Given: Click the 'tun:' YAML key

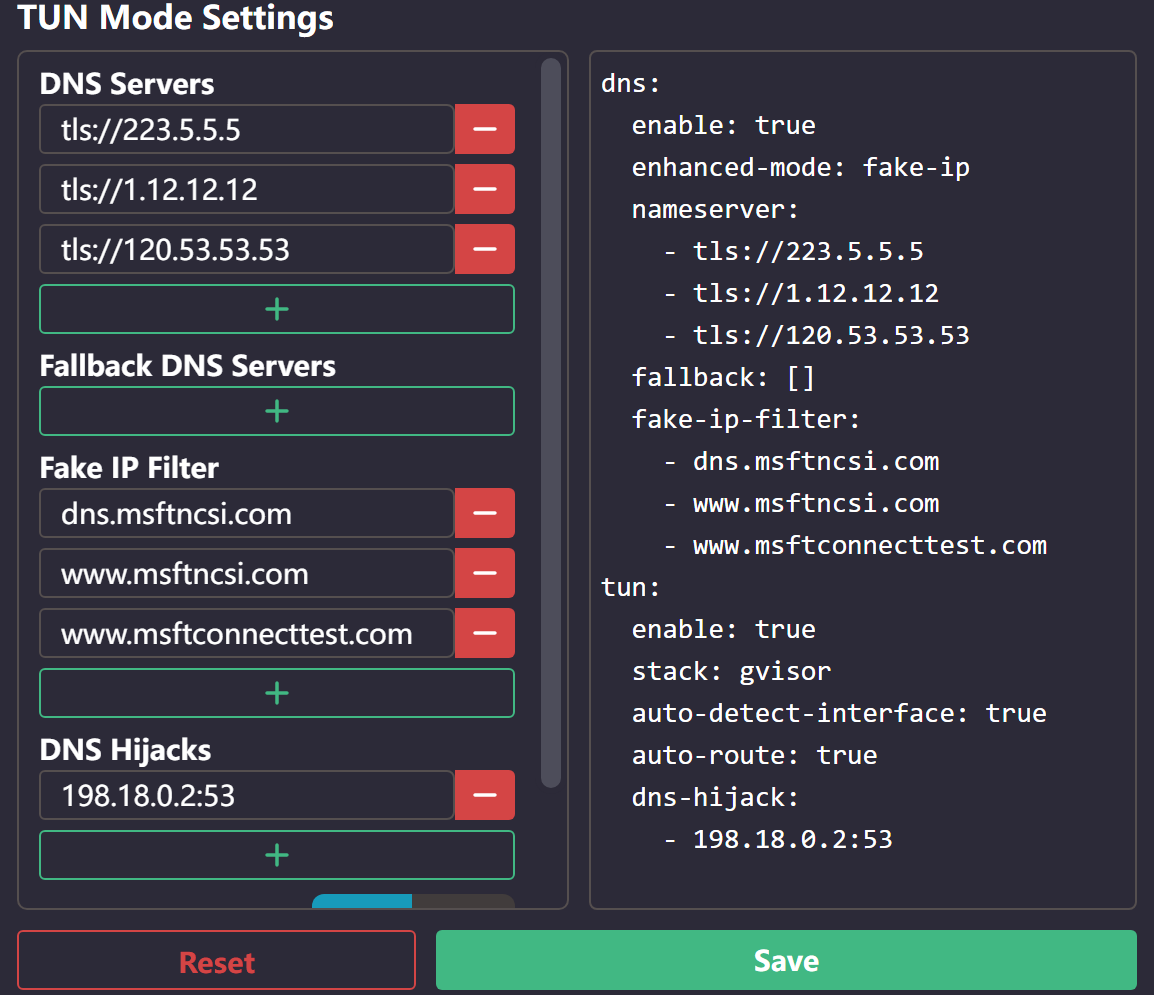Looking at the screenshot, I should pos(631,587).
